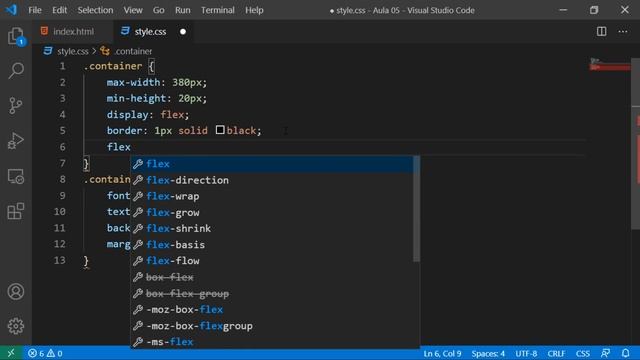
Task: Open the Manage settings gear
Action: click(x=16, y=326)
